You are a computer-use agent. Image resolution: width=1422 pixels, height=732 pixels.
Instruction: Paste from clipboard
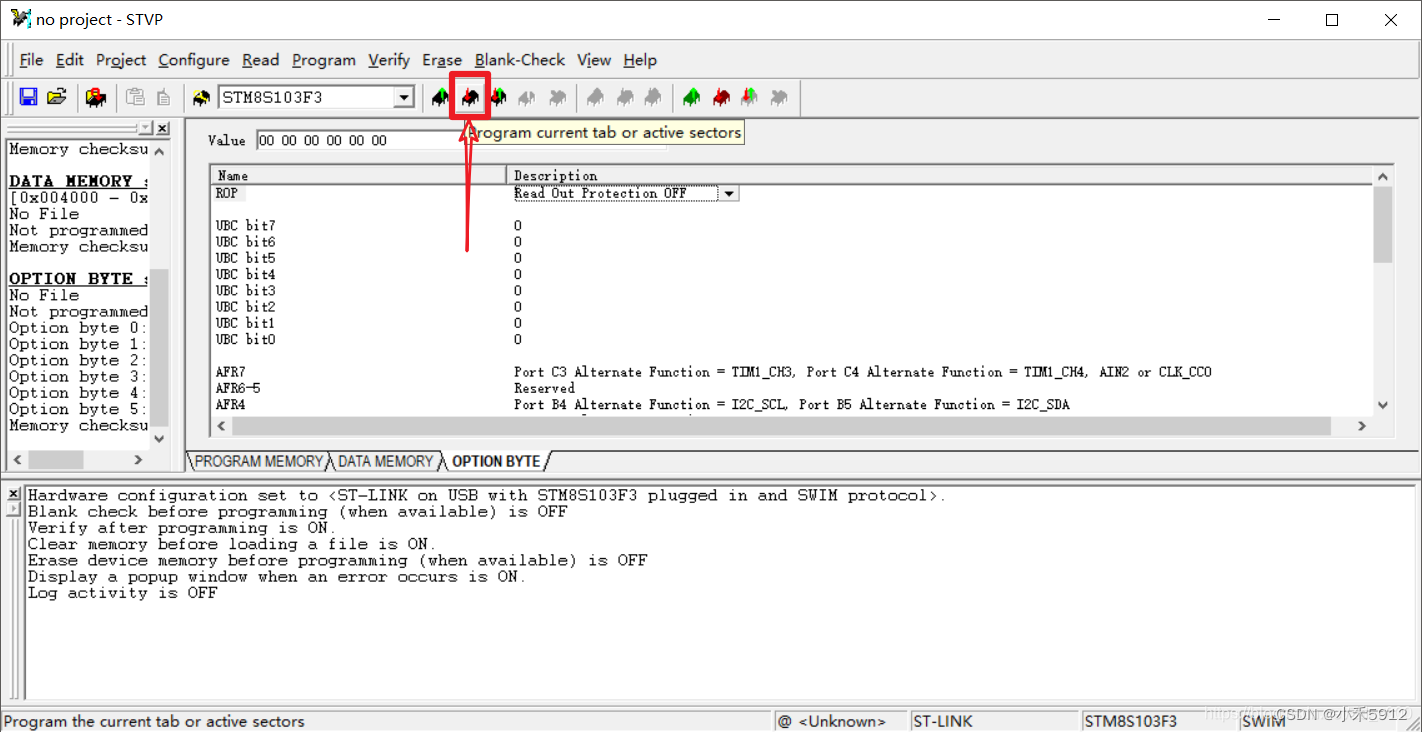135,96
